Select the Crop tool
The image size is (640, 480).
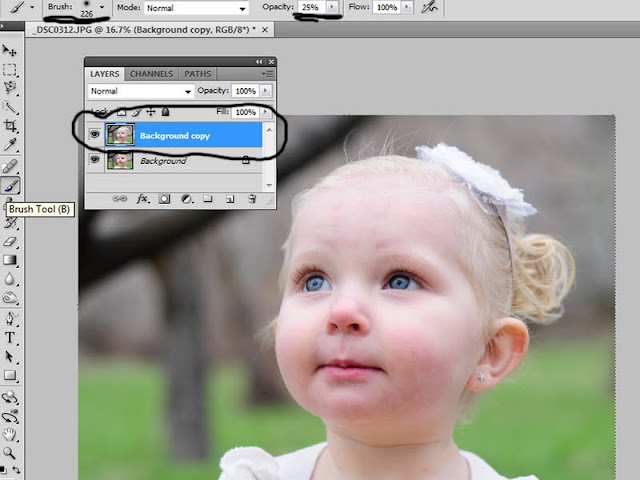(10, 125)
